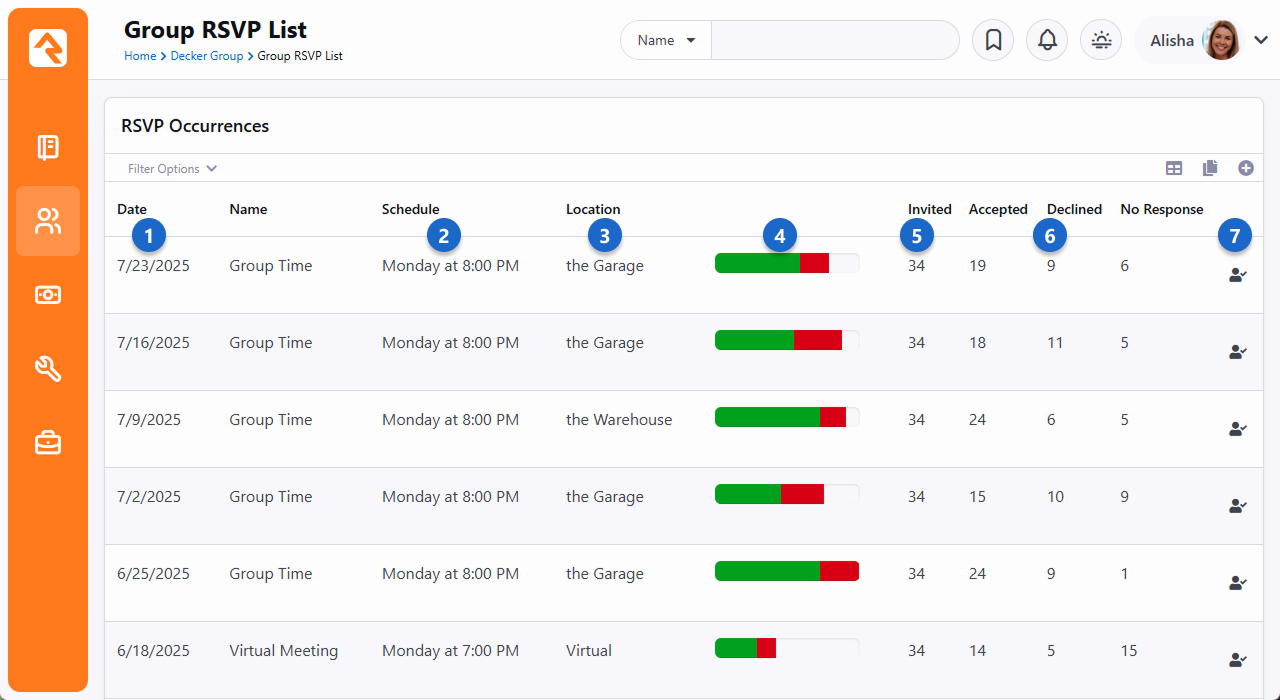This screenshot has width=1280, height=700.
Task: Open notifications bell icon
Action: 1047,40
